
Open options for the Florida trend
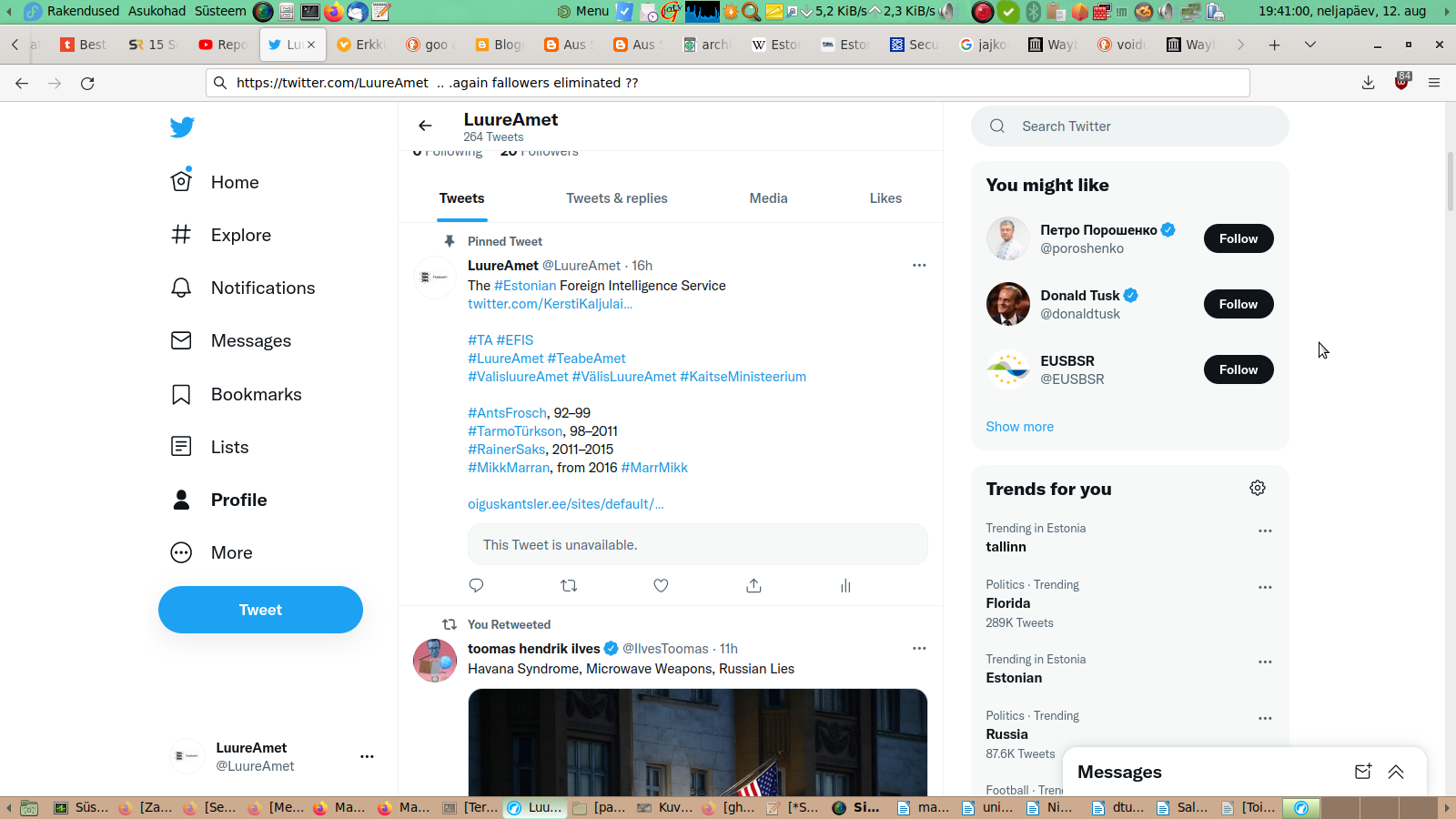1265,587
